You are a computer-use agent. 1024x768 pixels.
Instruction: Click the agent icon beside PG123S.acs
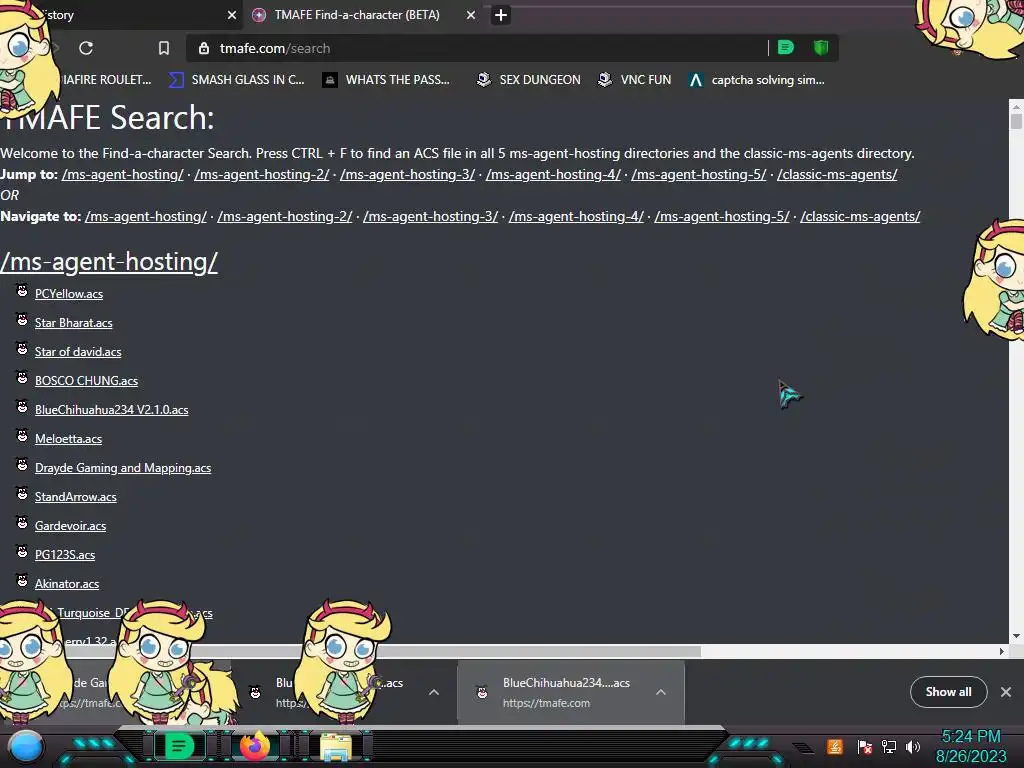(22, 552)
